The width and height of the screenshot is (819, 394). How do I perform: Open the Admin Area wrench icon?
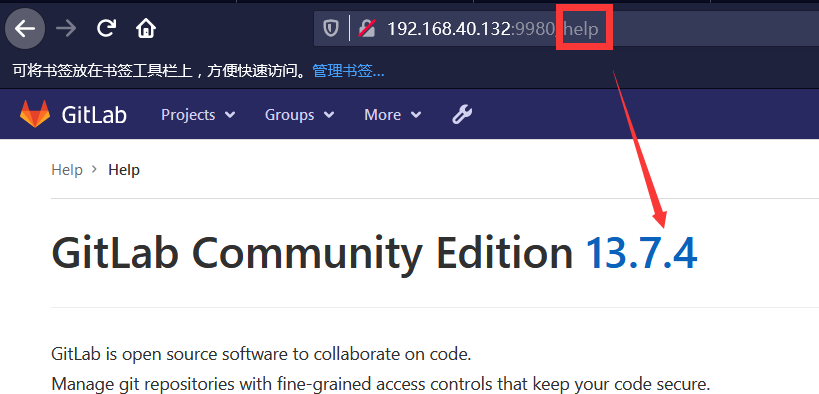tap(462, 114)
